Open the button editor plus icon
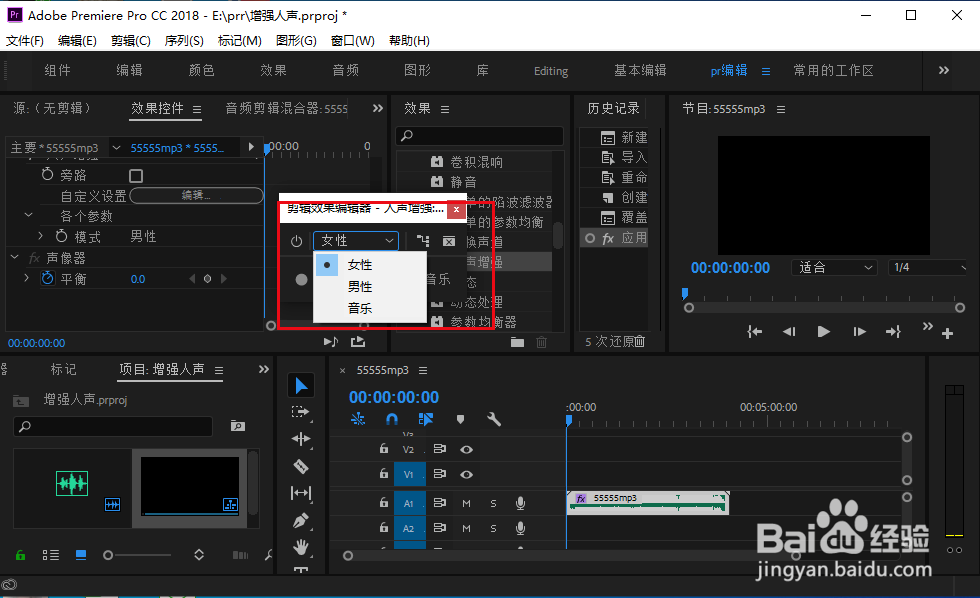Image resolution: width=980 pixels, height=598 pixels. pos(948,334)
